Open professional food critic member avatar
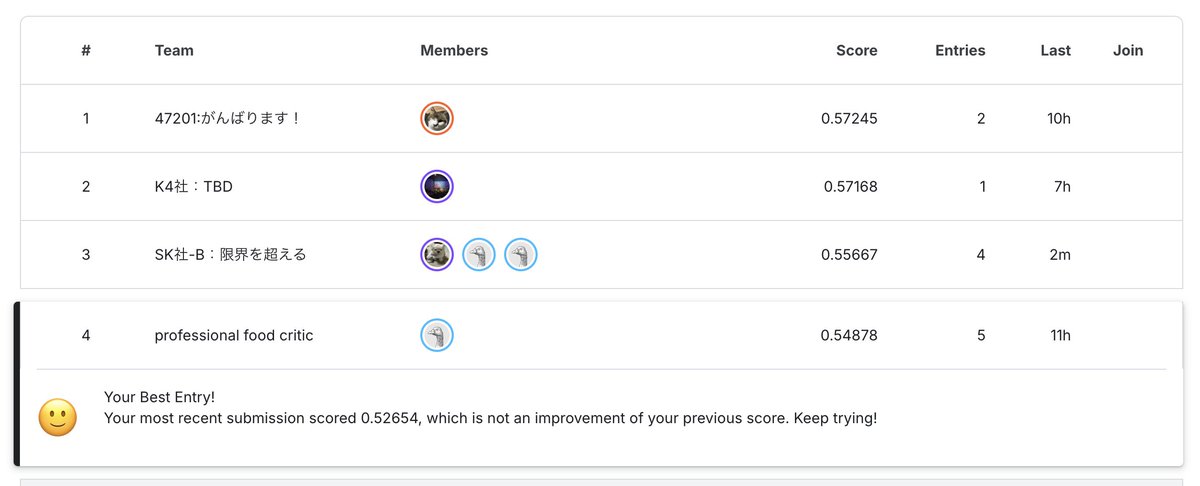Image resolution: width=1200 pixels, height=486 pixels. coord(437,335)
